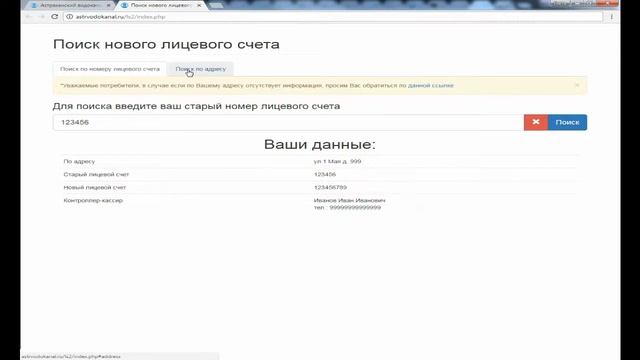The image size is (640, 360).
Task: Click the old account number field with 123456
Action: coord(288,122)
